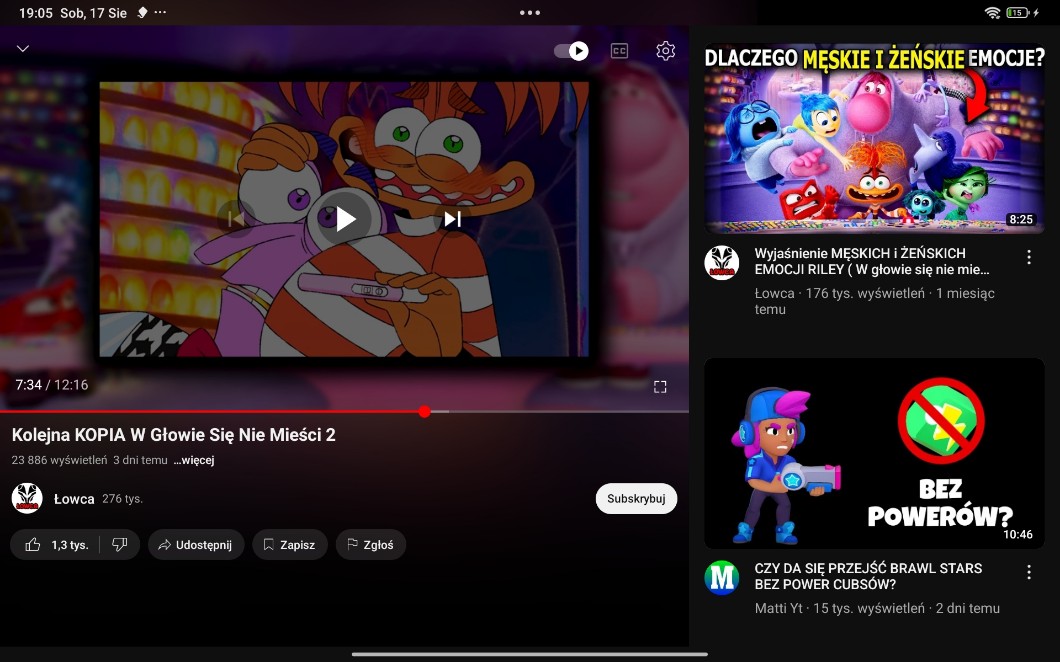Expand description via "...więcej"

coord(193,461)
